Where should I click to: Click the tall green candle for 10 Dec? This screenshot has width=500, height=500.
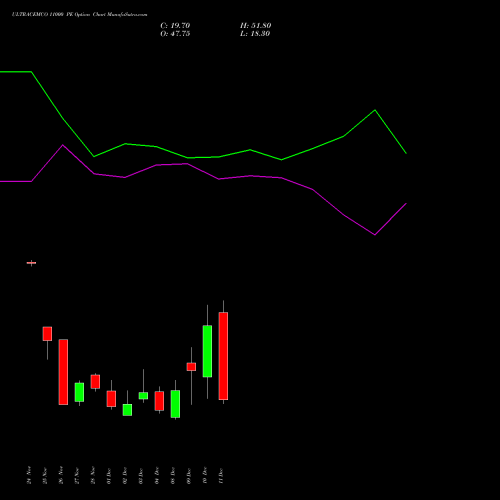207,351
